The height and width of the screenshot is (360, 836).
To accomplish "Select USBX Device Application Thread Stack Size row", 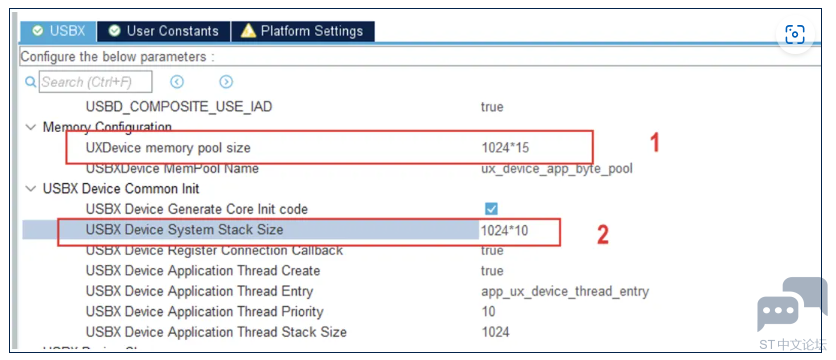I will point(216,332).
